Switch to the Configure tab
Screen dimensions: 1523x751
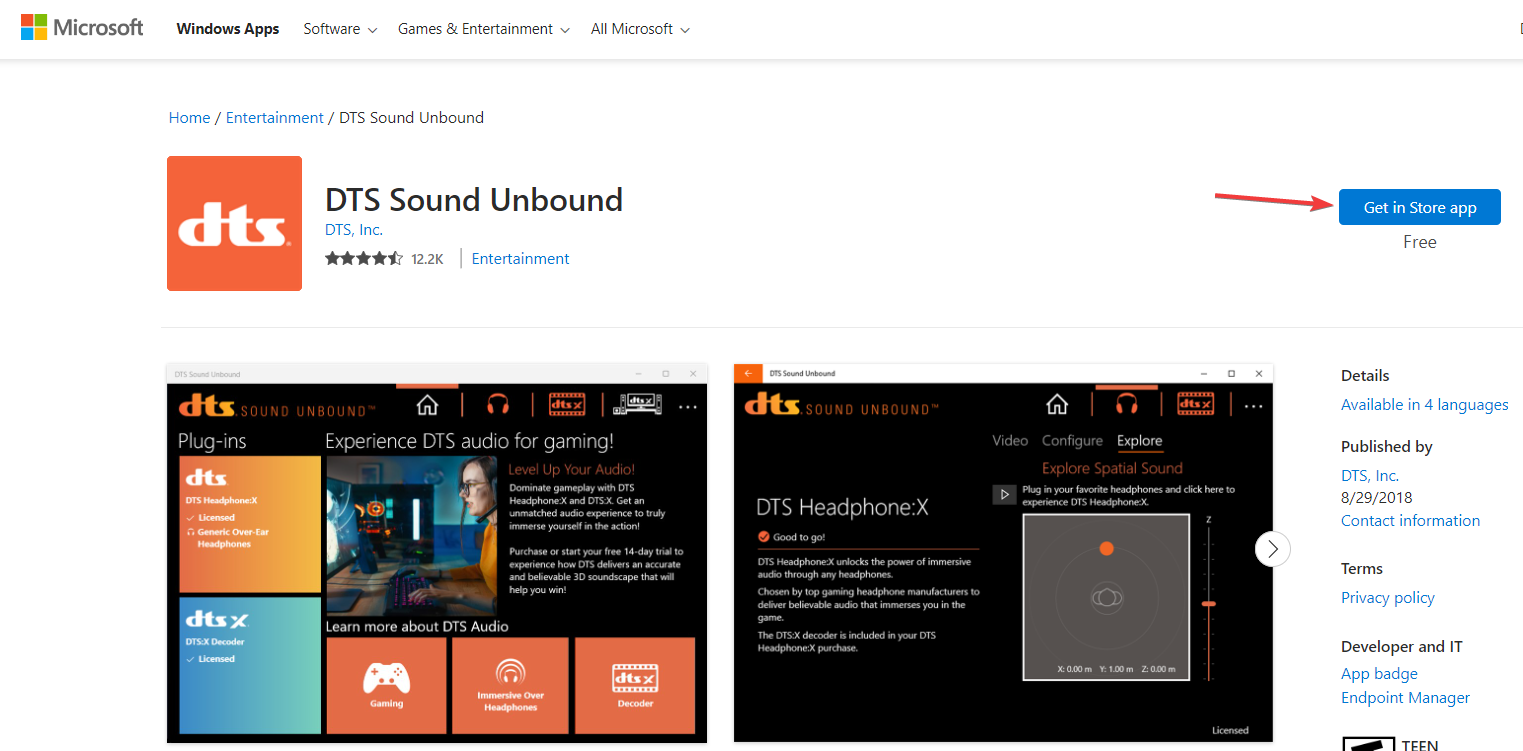tap(1072, 441)
